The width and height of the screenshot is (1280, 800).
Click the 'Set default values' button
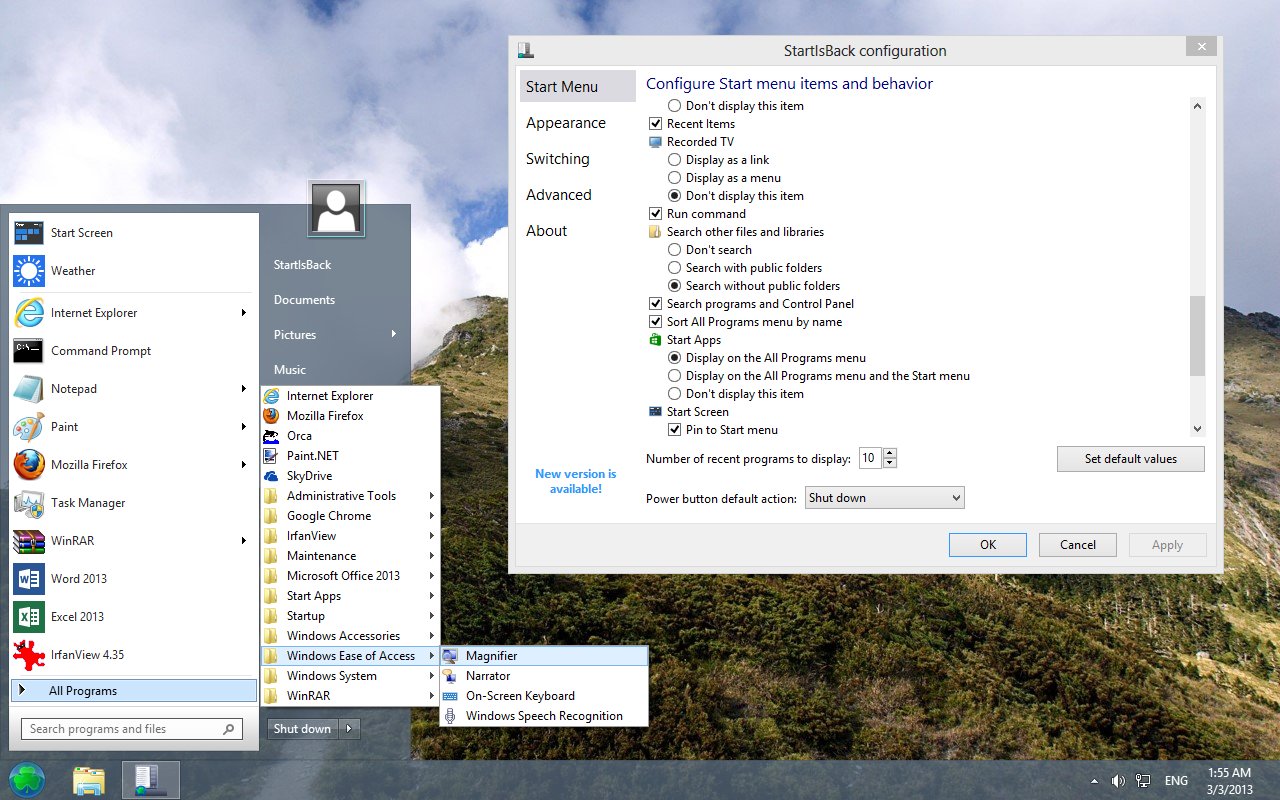point(1130,458)
